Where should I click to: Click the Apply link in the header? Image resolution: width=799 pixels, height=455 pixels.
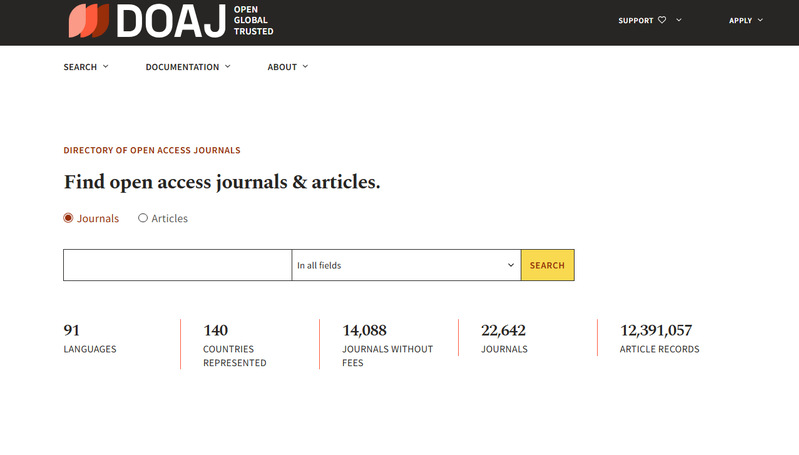click(740, 20)
